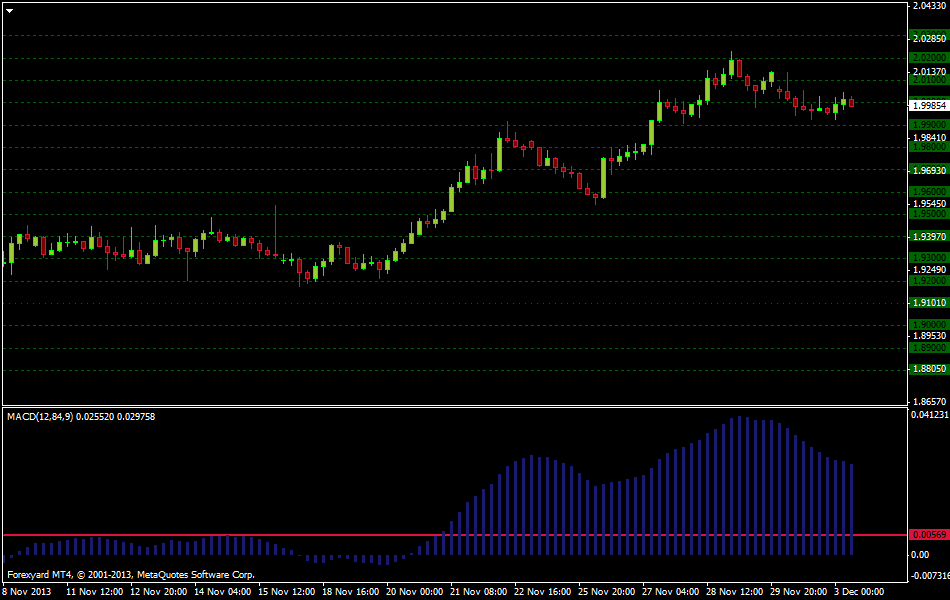The image size is (950, 600).
Task: Click the green 1.99000 level label
Action: tap(929, 124)
